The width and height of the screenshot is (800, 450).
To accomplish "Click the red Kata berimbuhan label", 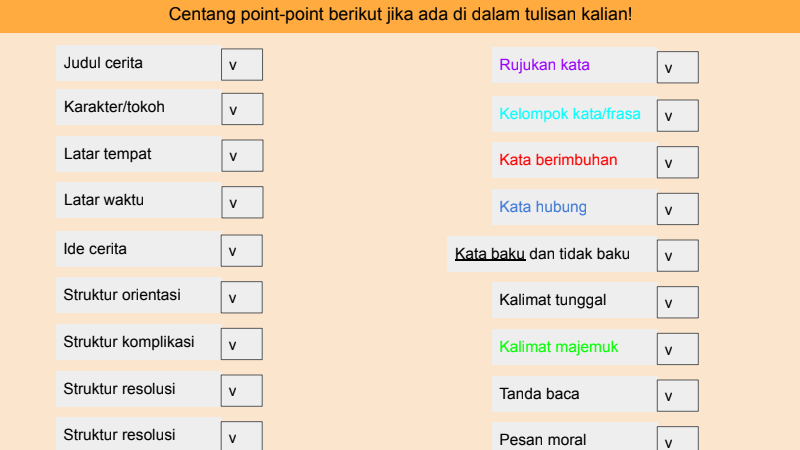I will [x=558, y=159].
